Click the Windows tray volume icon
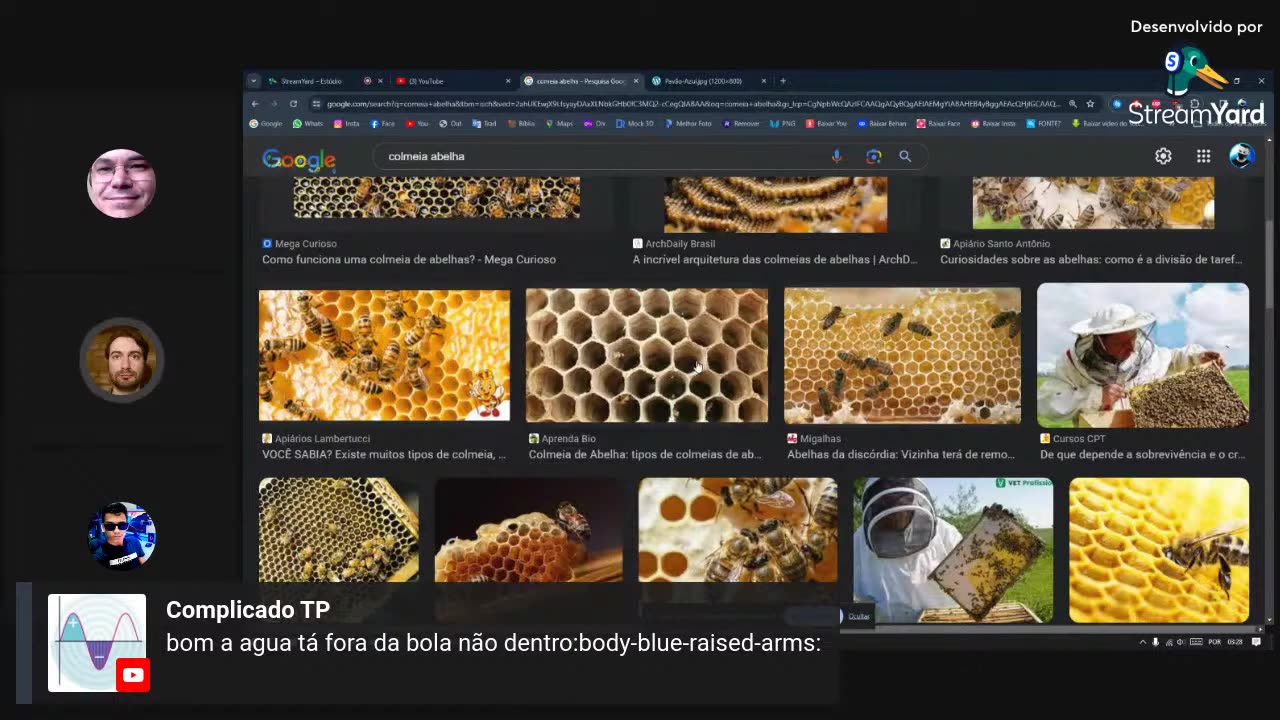Viewport: 1280px width, 720px height. (x=1180, y=642)
